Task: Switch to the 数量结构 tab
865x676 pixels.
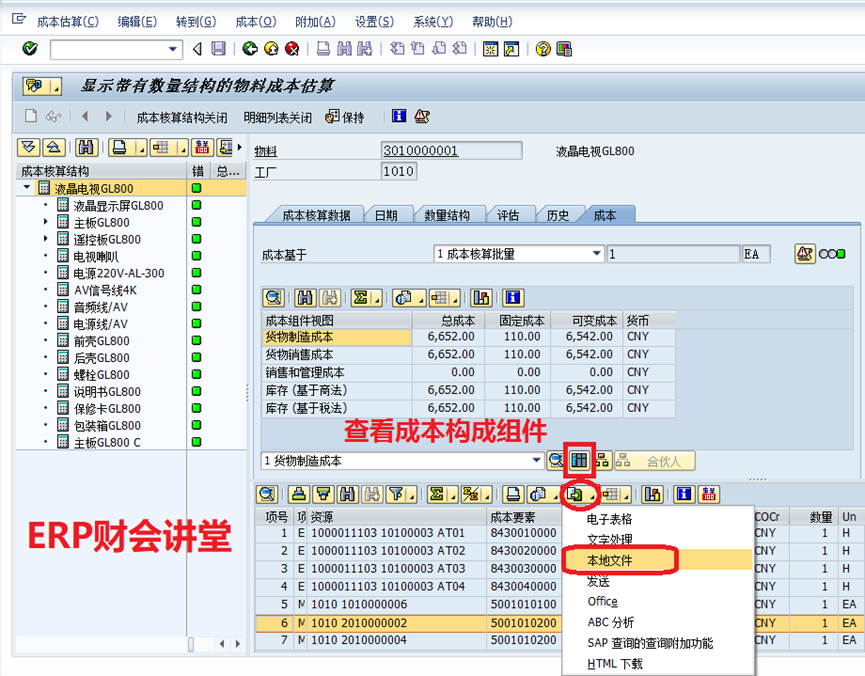Action: pyautogui.click(x=446, y=215)
